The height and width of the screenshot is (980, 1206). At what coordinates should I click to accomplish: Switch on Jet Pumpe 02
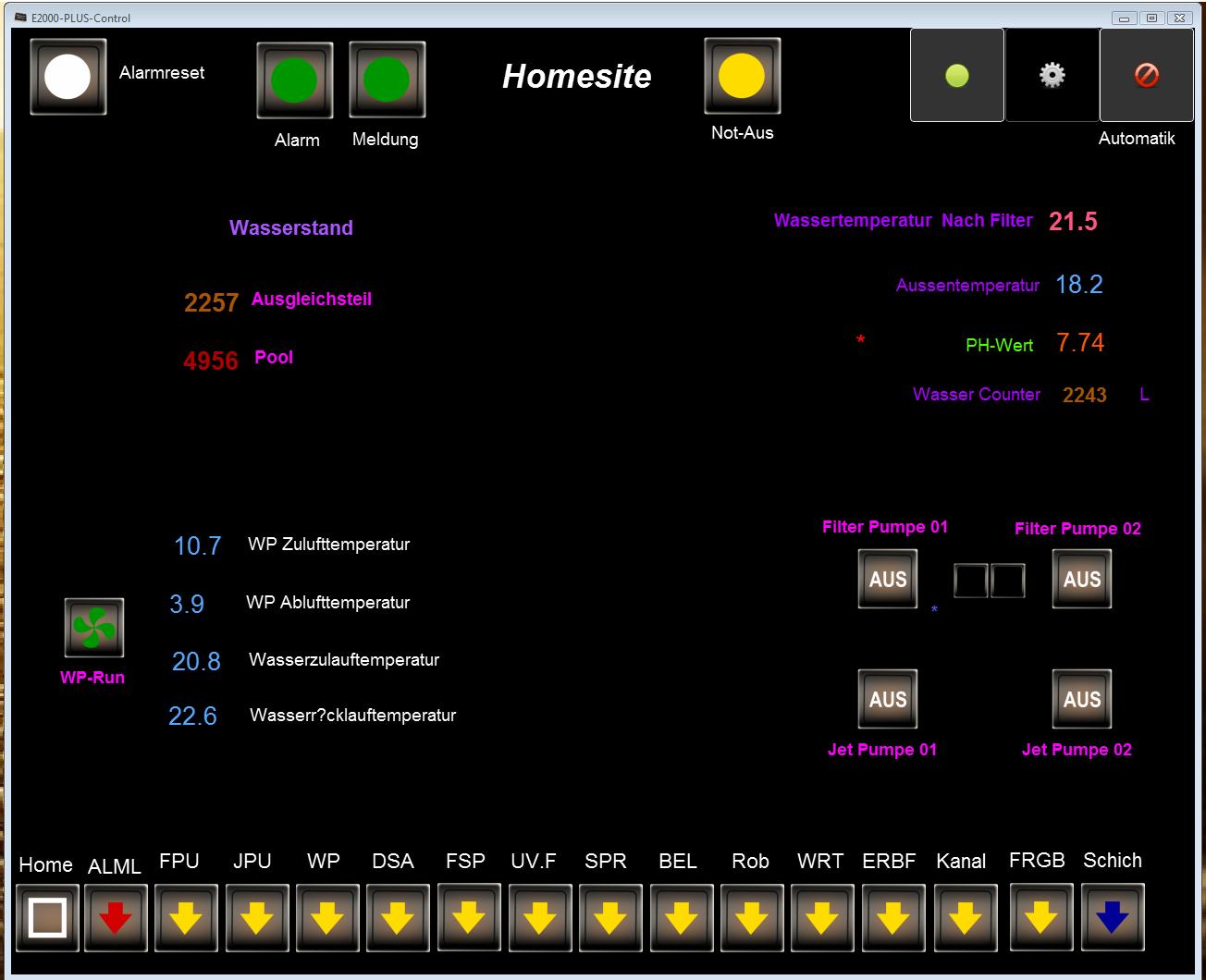[1081, 700]
